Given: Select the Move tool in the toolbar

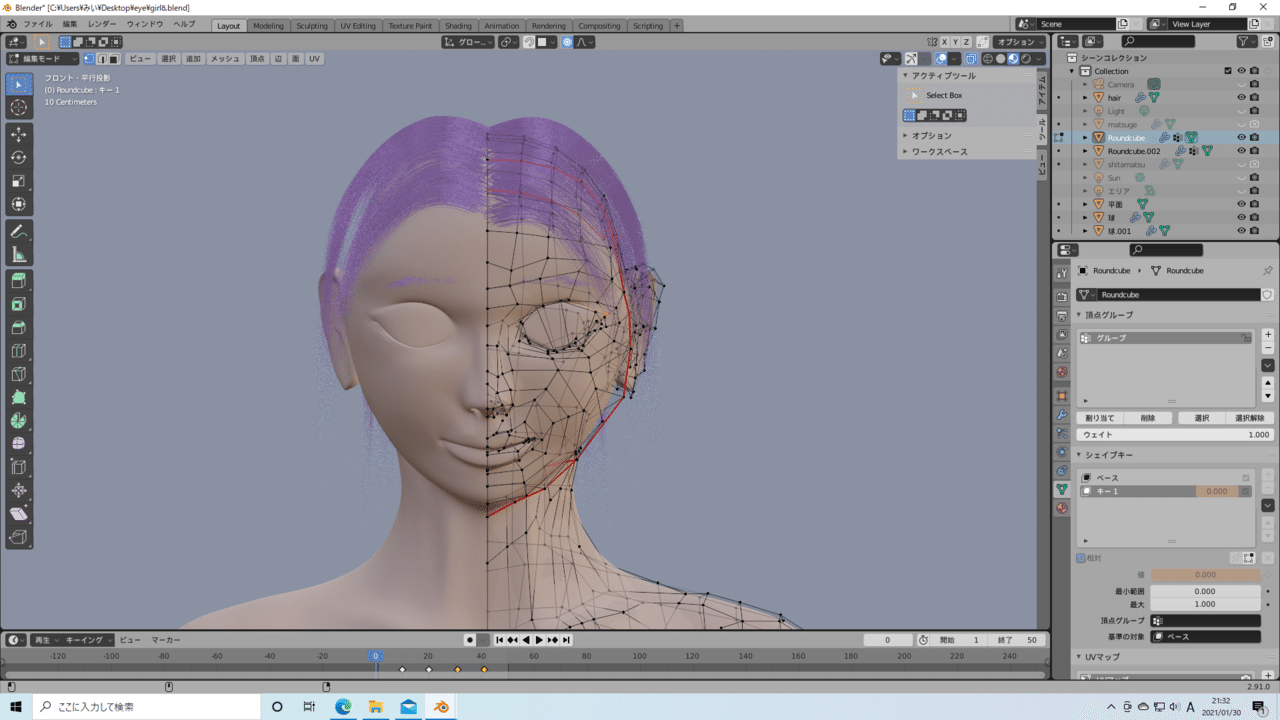Looking at the screenshot, I should point(19,135).
